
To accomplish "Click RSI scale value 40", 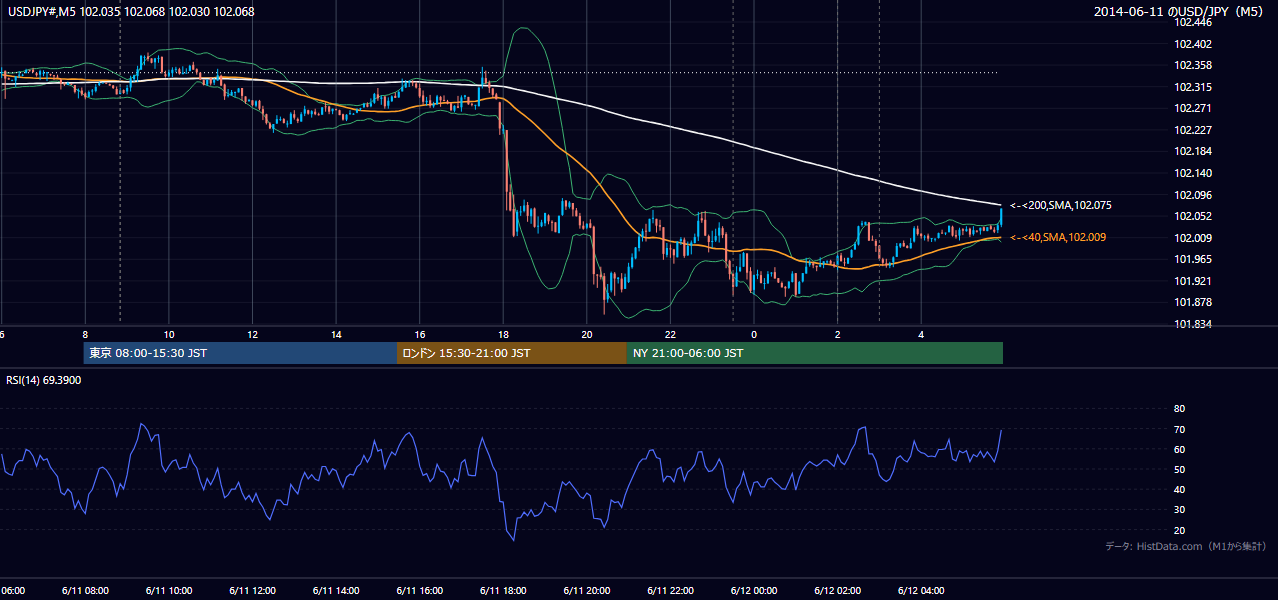I will 1179,489.
